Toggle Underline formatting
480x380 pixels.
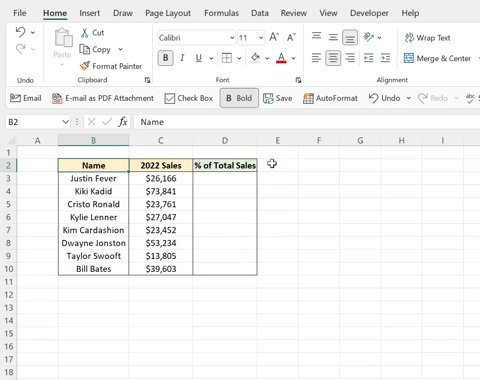click(199, 58)
